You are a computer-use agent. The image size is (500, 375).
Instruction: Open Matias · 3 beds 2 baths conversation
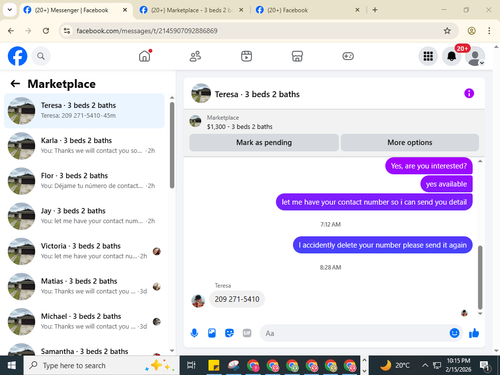click(x=84, y=286)
